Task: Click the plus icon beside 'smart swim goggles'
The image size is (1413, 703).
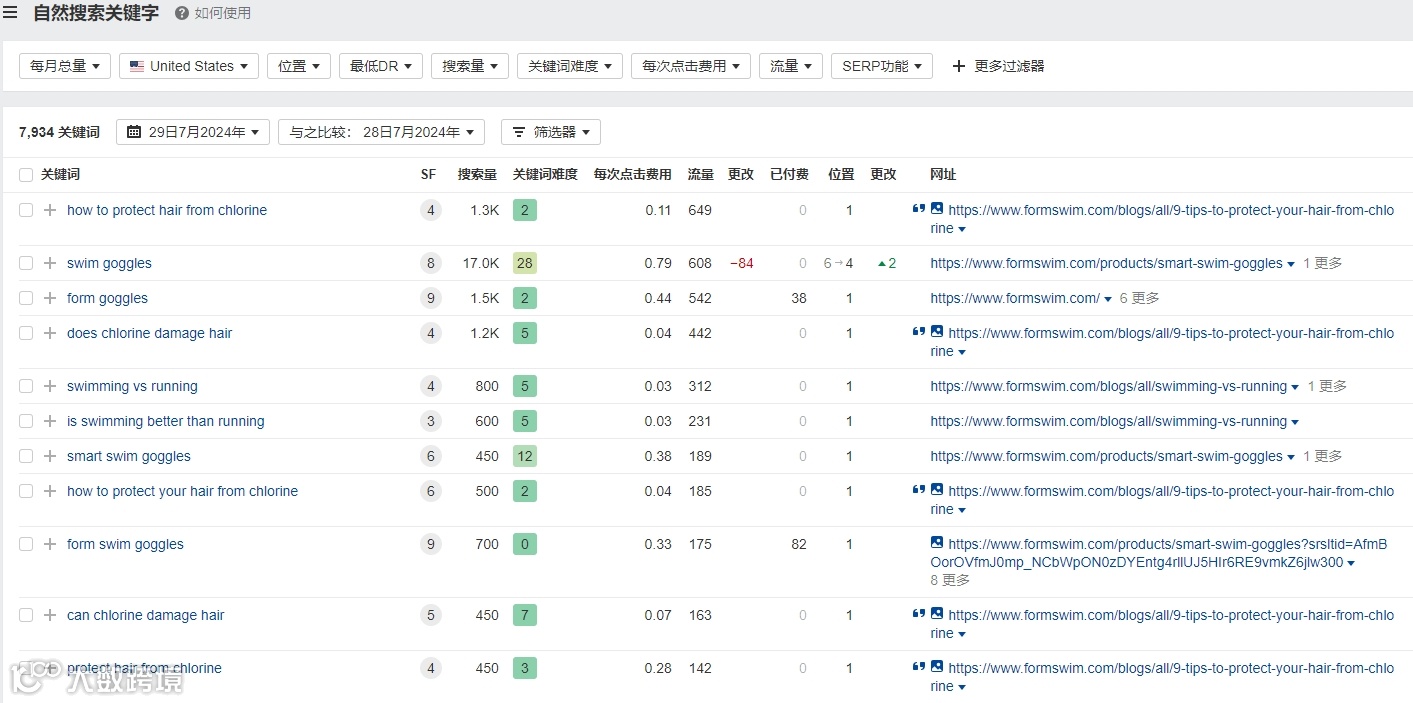Action: [50, 456]
